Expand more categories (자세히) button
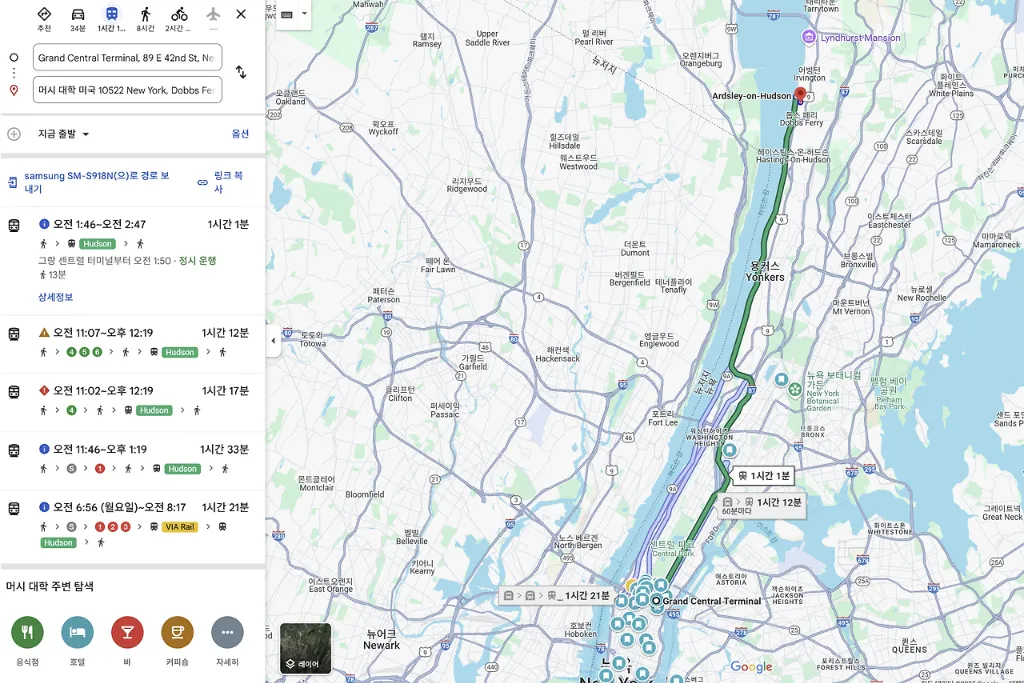Viewport: 1024px width, 683px height. click(x=227, y=632)
